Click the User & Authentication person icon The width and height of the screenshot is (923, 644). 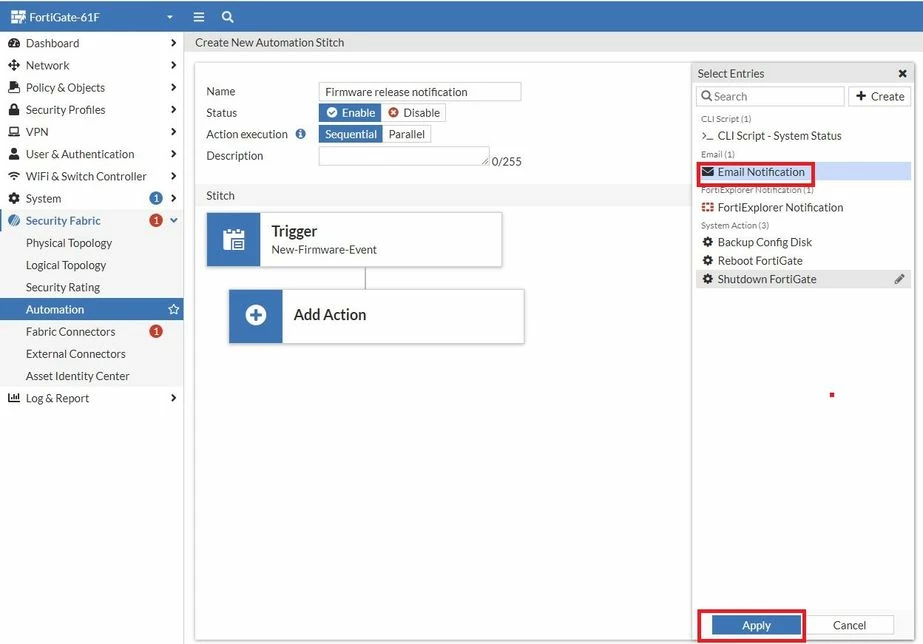pyautogui.click(x=14, y=154)
